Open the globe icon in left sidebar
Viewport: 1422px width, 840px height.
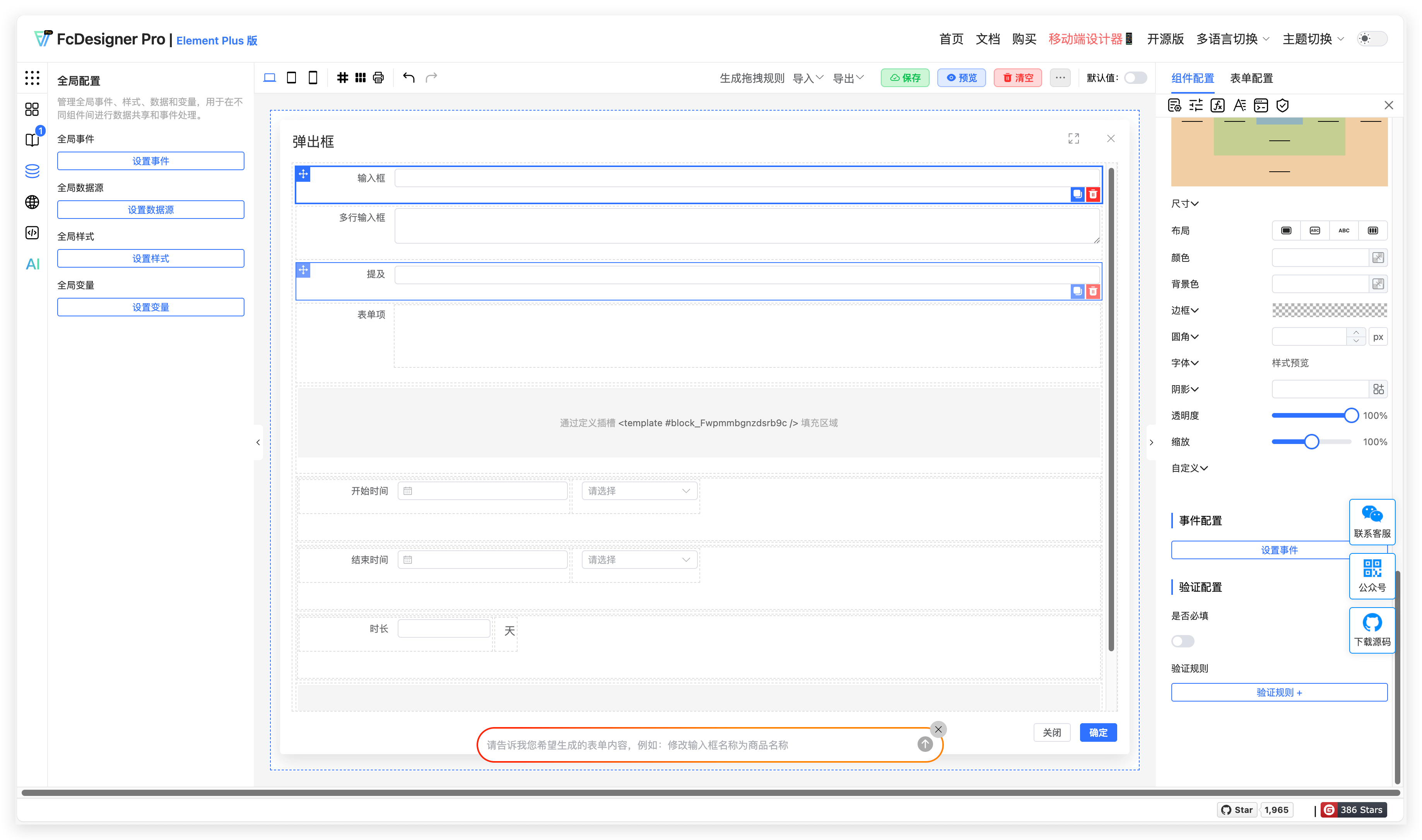[32, 202]
